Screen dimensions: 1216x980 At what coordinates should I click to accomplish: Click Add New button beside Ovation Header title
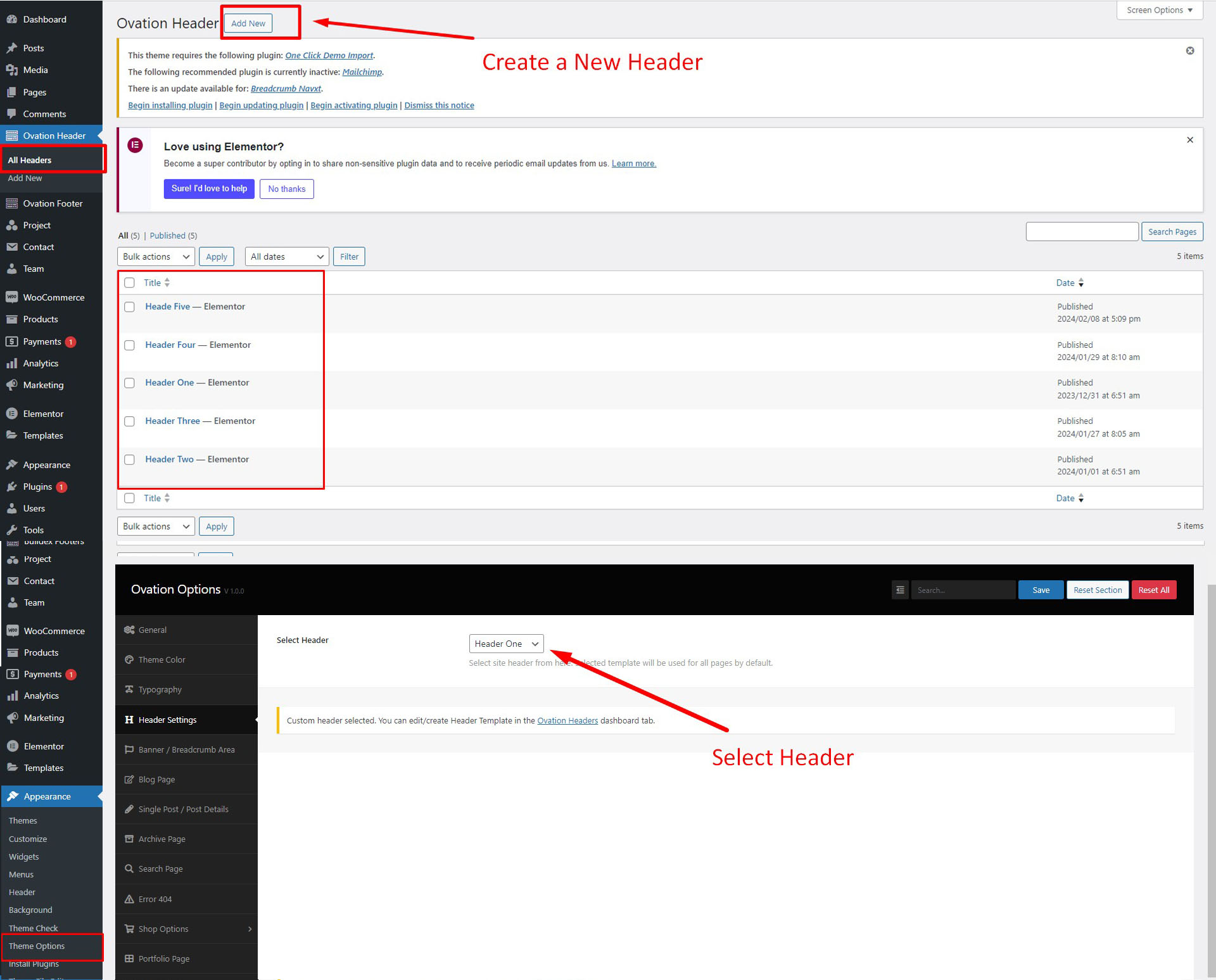point(248,23)
